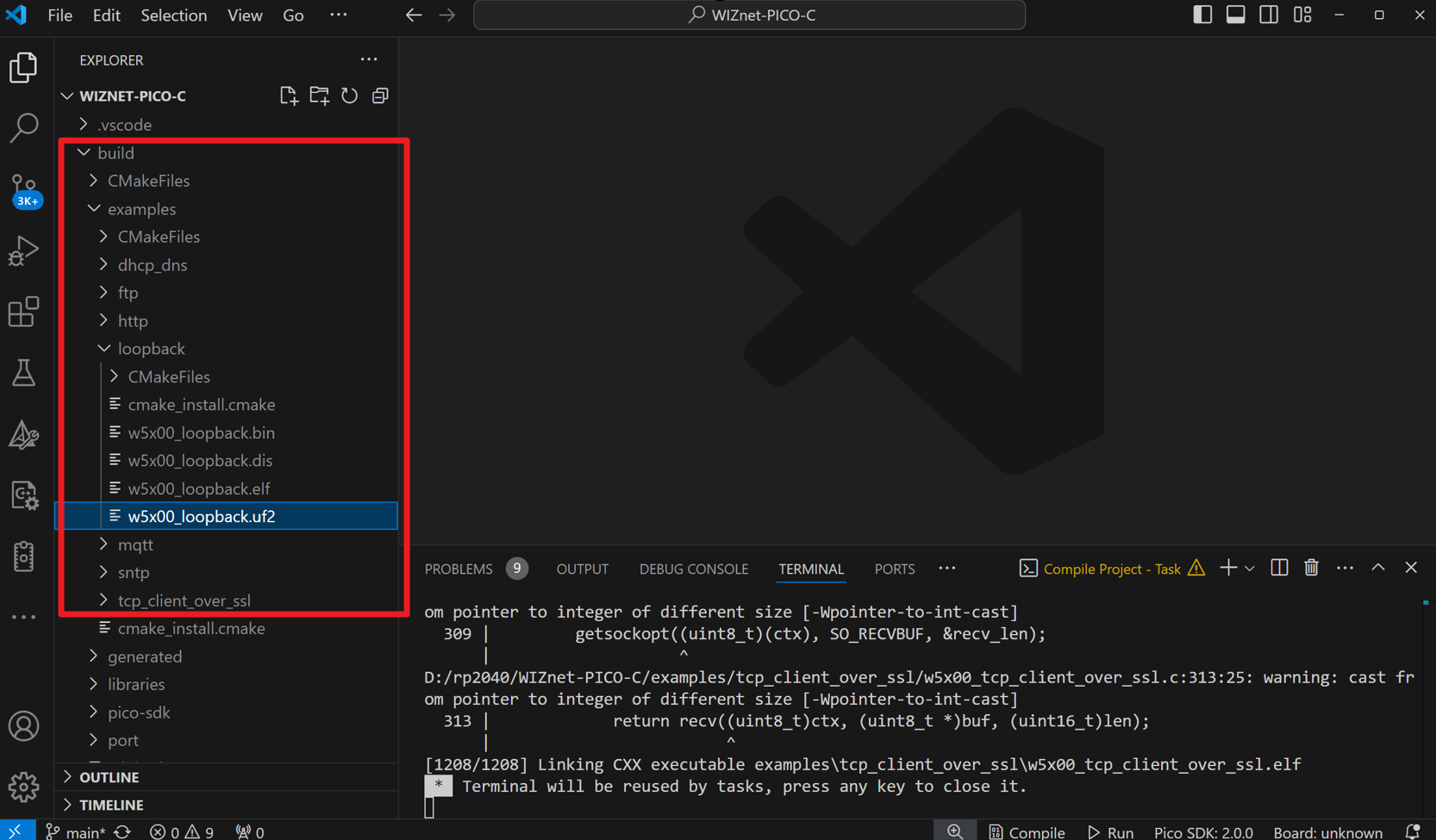Viewport: 1436px width, 840px height.
Task: Expand the dhcp_dns folder
Action: click(153, 264)
